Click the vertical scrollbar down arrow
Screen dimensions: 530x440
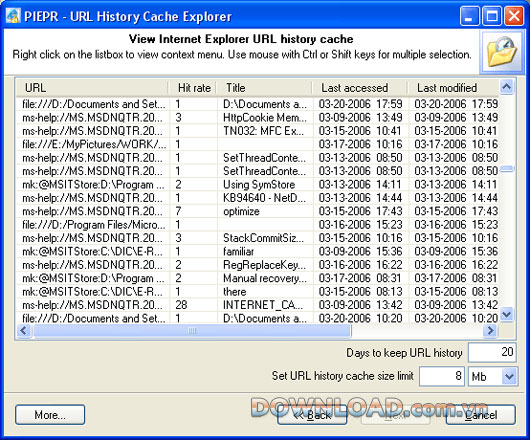click(x=506, y=314)
